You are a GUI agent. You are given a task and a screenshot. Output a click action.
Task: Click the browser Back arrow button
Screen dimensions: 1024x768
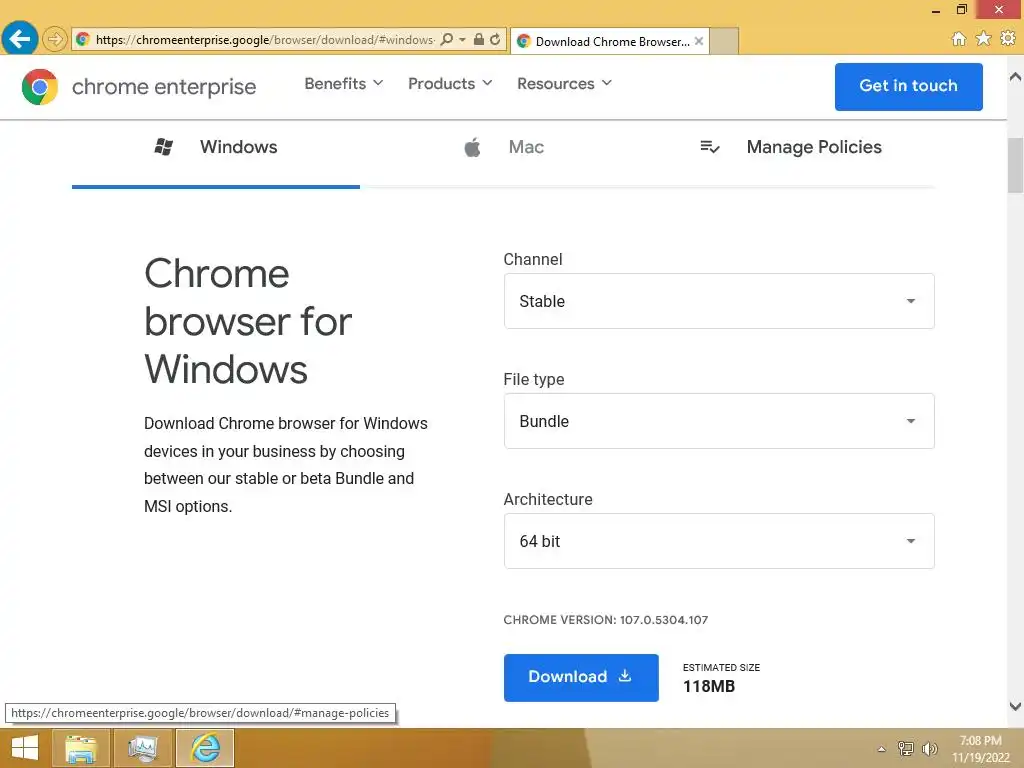[20, 39]
